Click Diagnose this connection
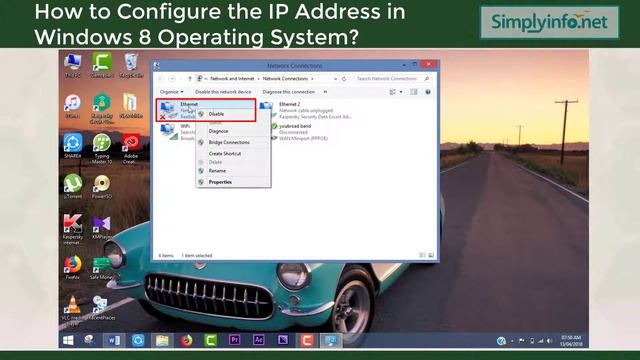Image resolution: width=640 pixels, height=360 pixels. click(x=289, y=92)
